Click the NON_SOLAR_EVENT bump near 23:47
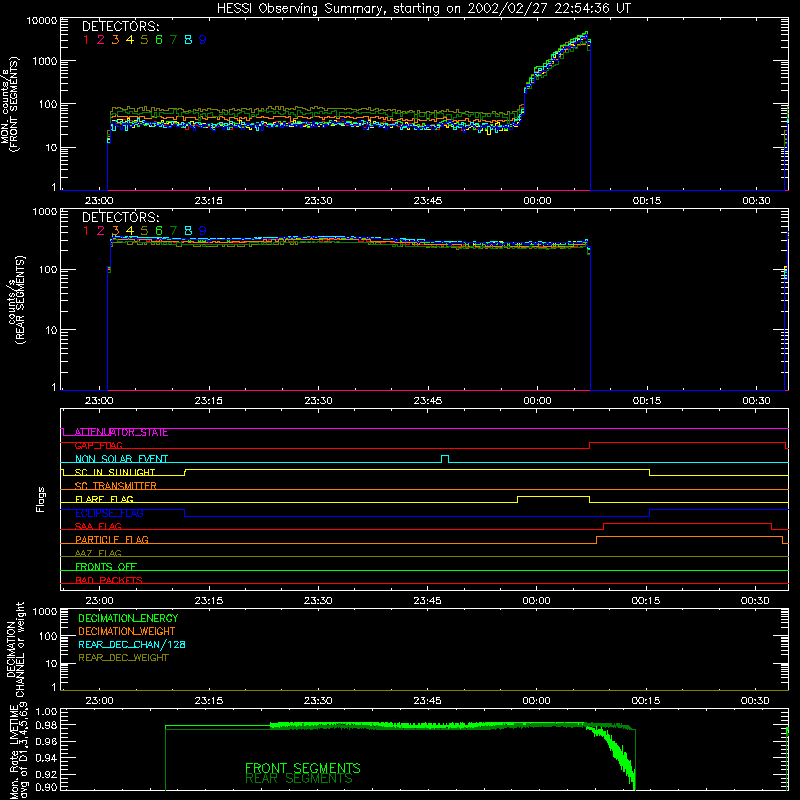800x800 pixels. pyautogui.click(x=445, y=458)
